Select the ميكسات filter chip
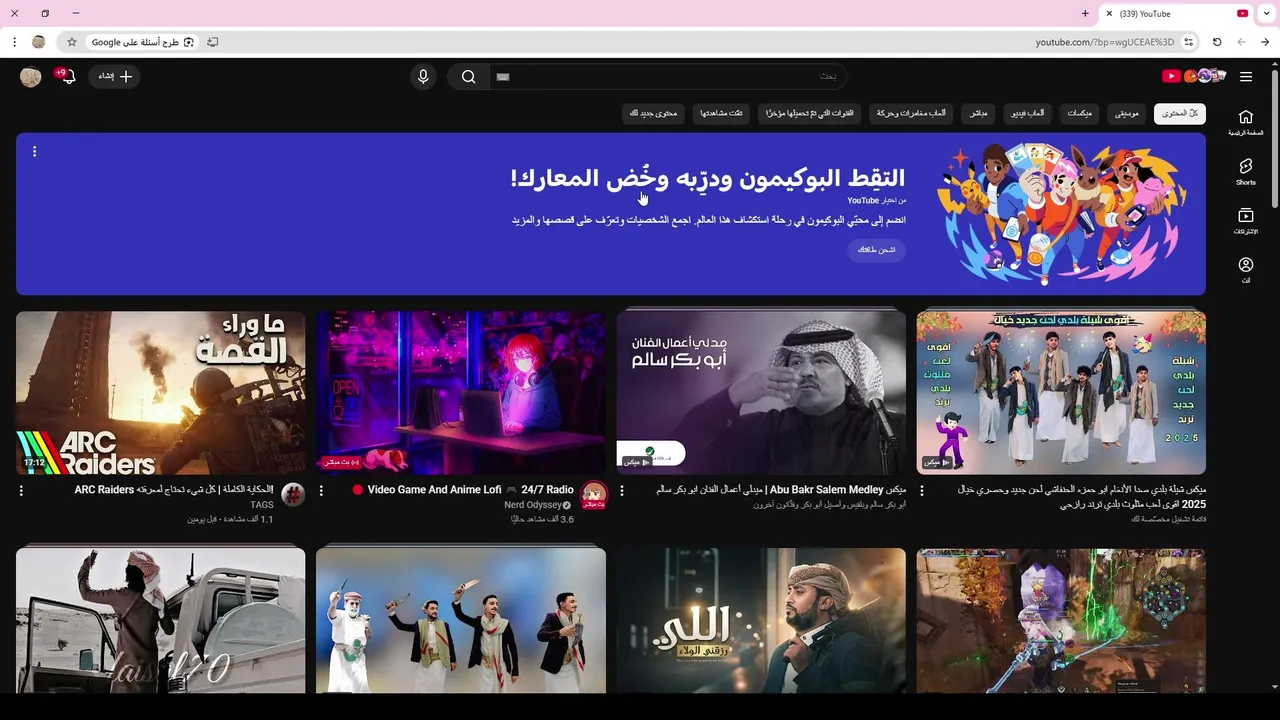Image resolution: width=1280 pixels, height=720 pixels. click(1080, 113)
